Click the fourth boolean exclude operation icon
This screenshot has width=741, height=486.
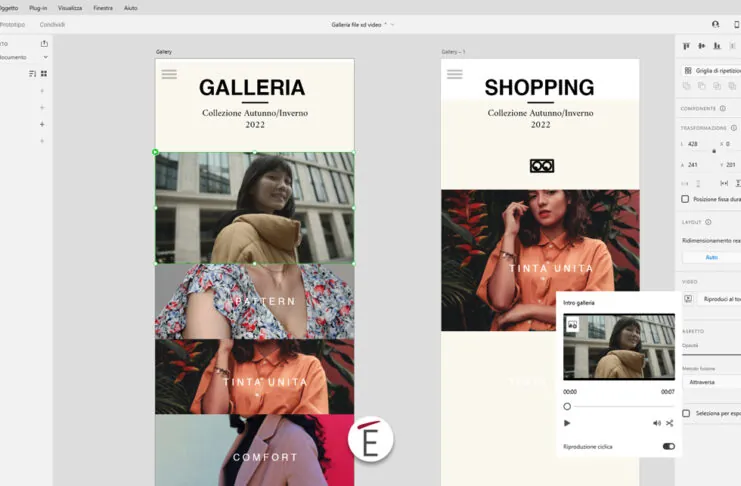click(x=732, y=86)
